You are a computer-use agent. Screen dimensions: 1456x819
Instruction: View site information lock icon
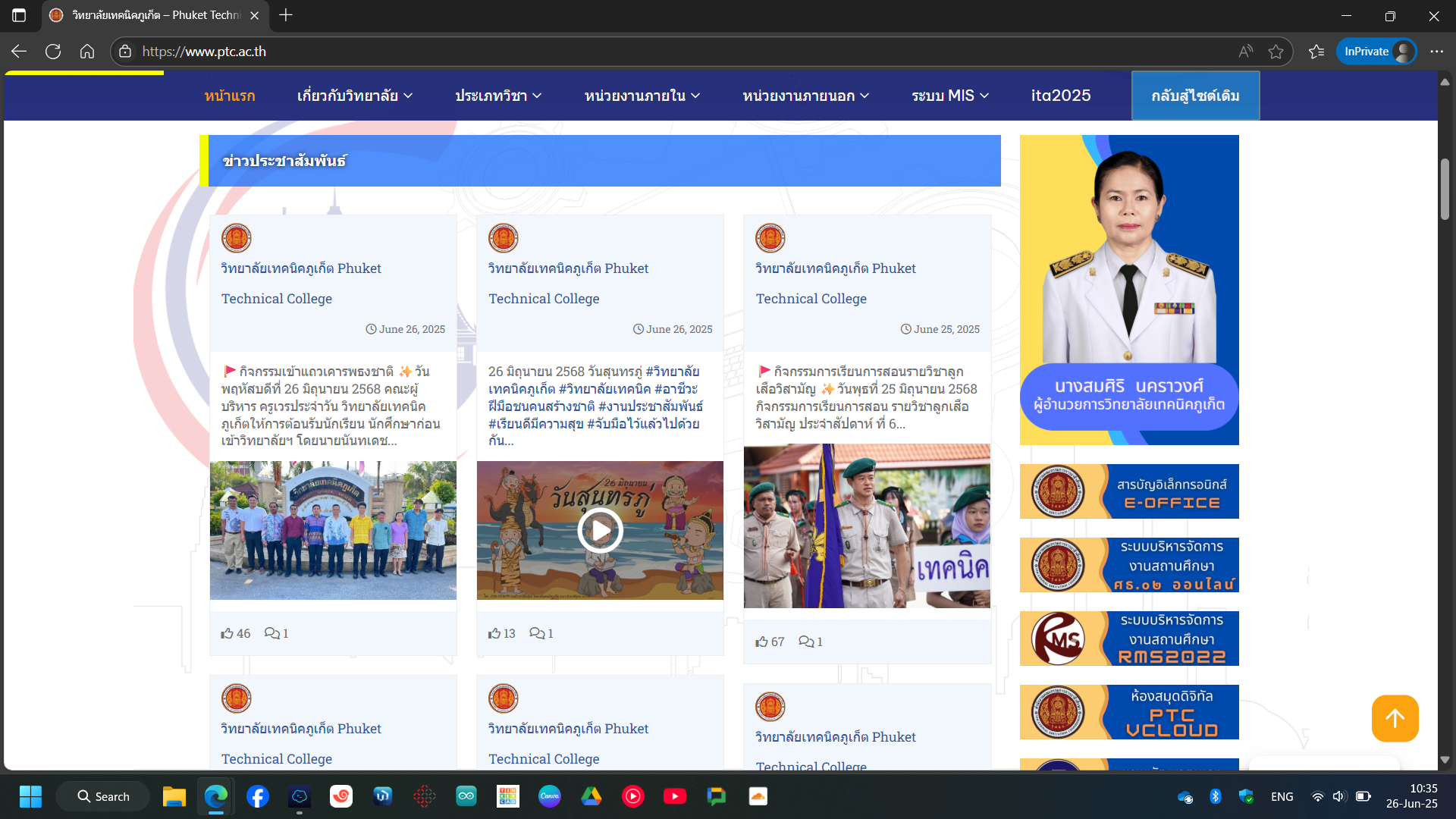click(x=125, y=52)
